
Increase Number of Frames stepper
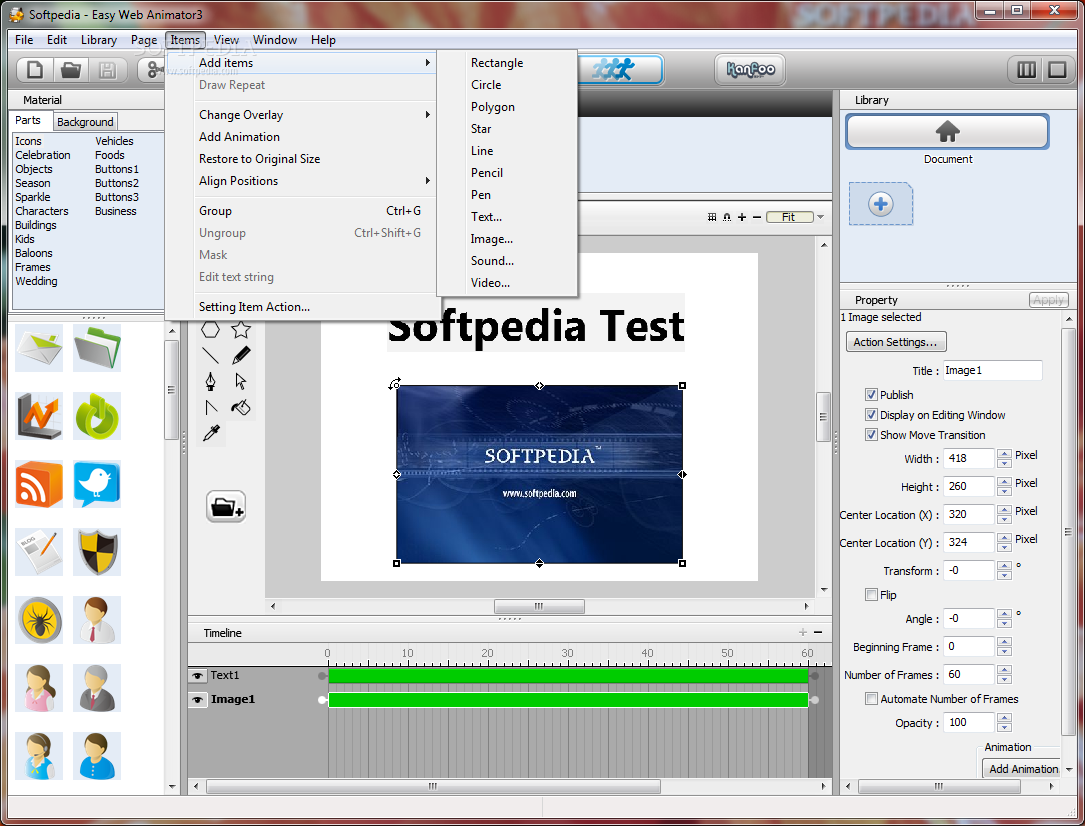(x=1004, y=670)
